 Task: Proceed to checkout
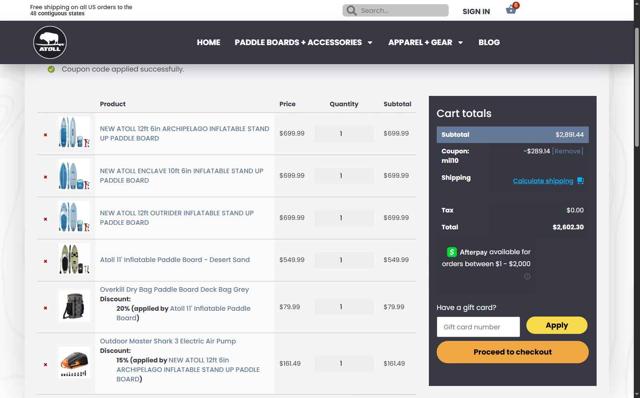(x=512, y=352)
